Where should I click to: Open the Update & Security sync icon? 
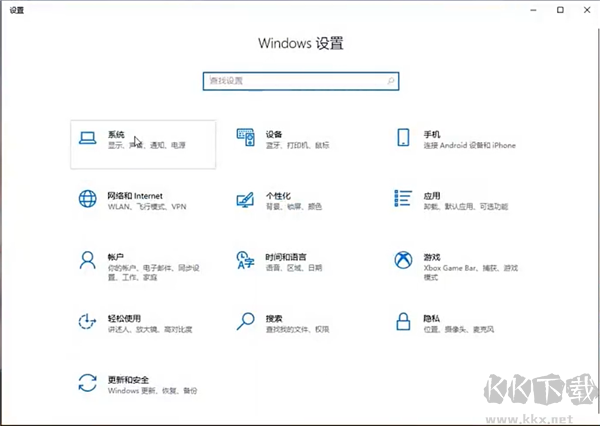(87, 383)
